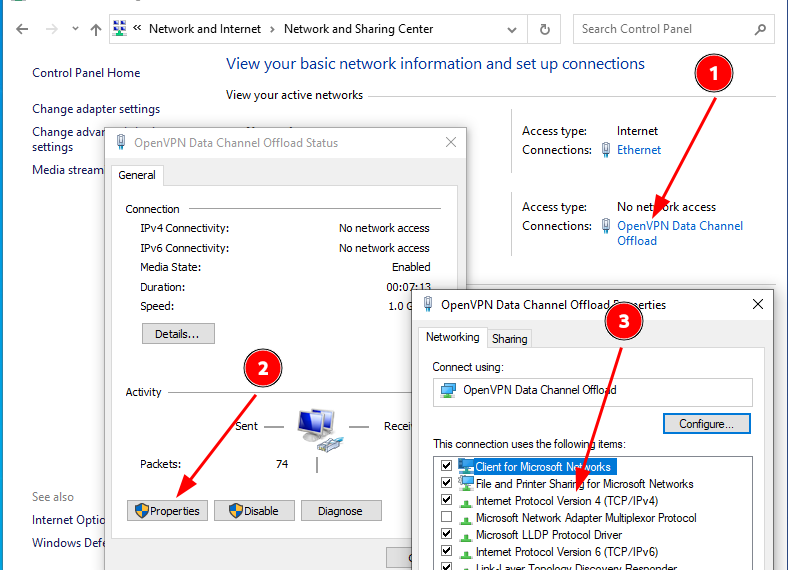Screen dimensions: 788x570
Task: Click shield icon on Disable button
Action: pos(236,511)
